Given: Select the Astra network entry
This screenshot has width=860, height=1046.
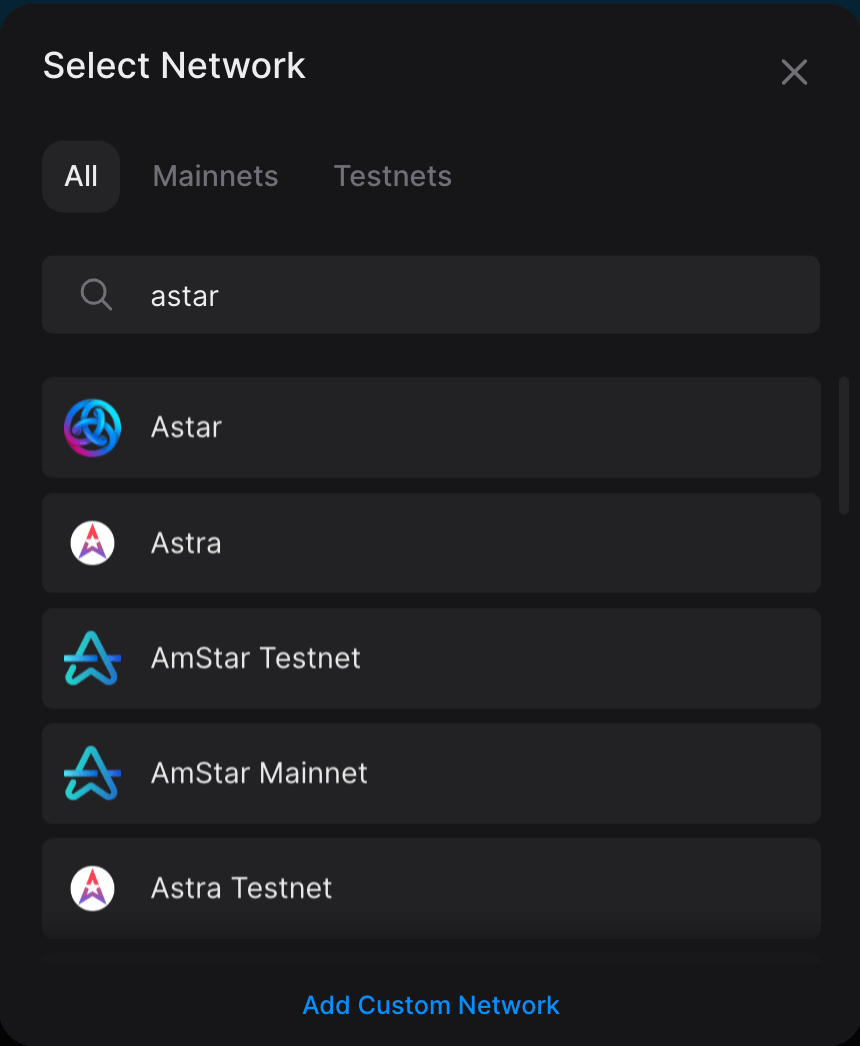Looking at the screenshot, I should [x=431, y=543].
